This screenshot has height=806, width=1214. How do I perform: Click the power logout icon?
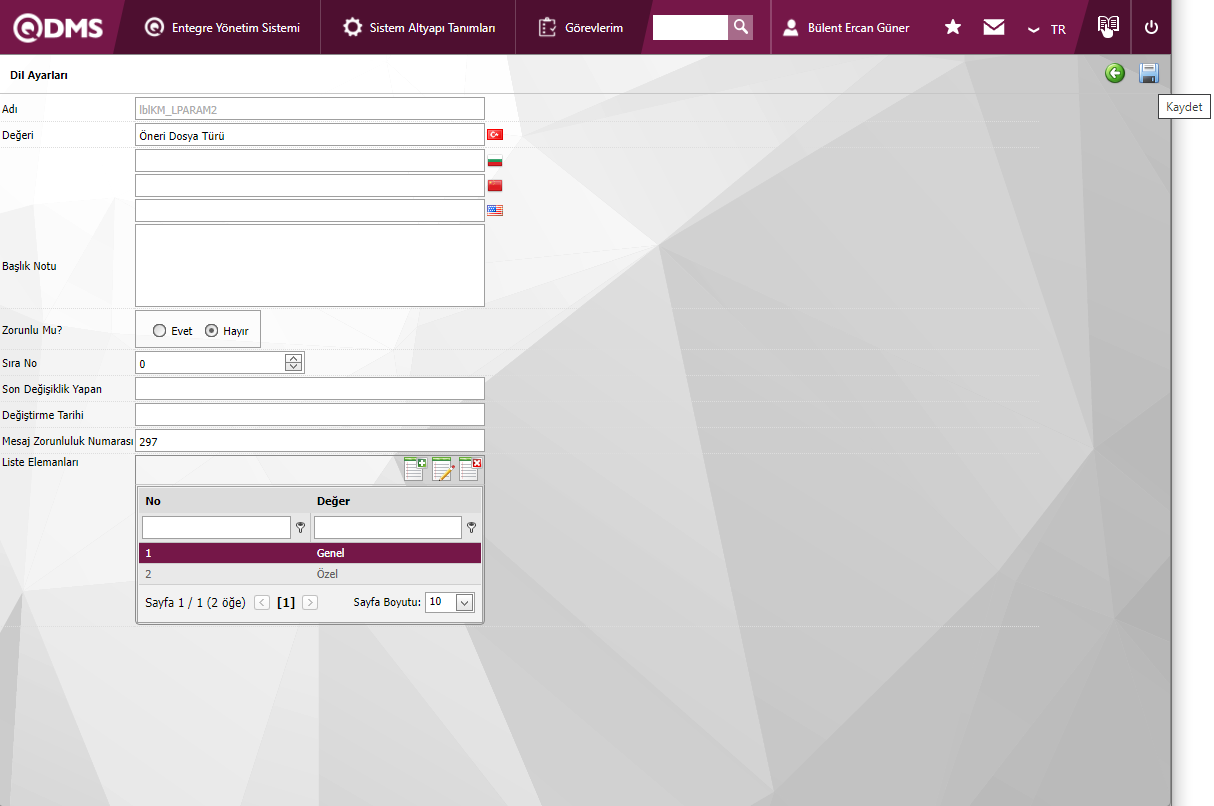pyautogui.click(x=1151, y=27)
